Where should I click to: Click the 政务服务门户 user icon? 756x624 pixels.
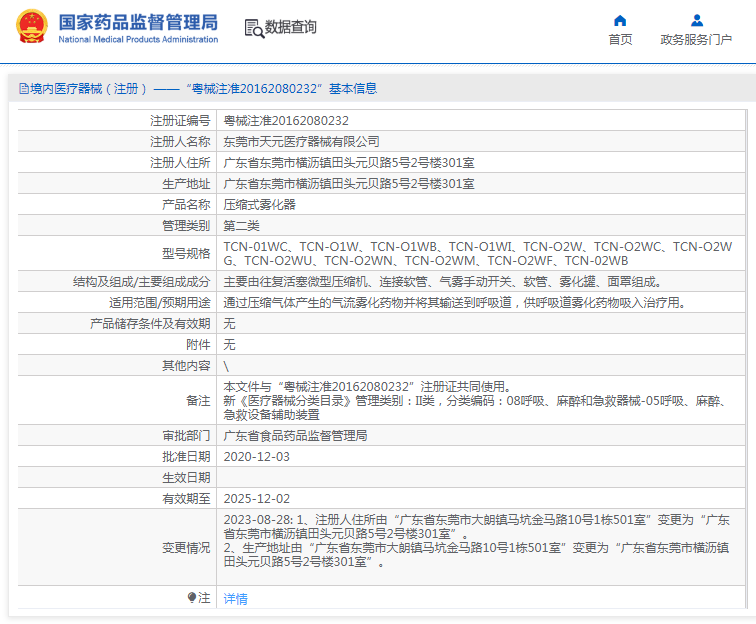[697, 20]
